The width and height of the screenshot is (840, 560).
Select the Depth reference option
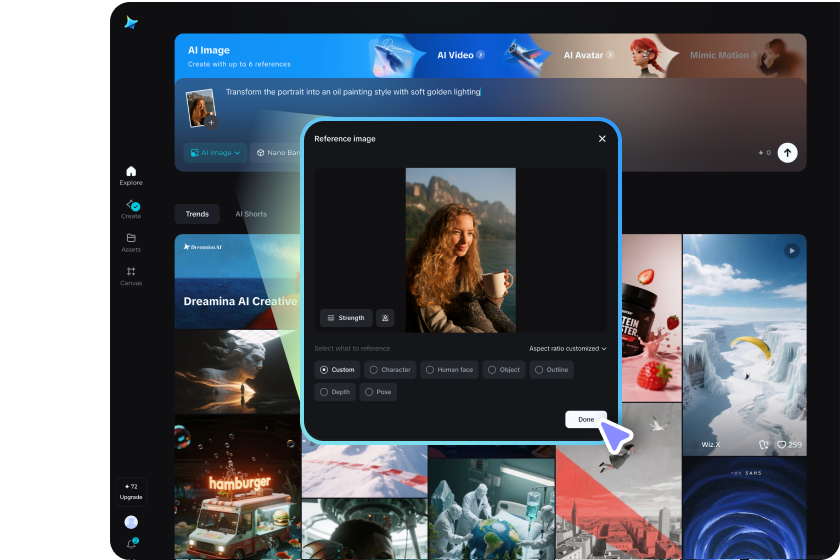[335, 392]
